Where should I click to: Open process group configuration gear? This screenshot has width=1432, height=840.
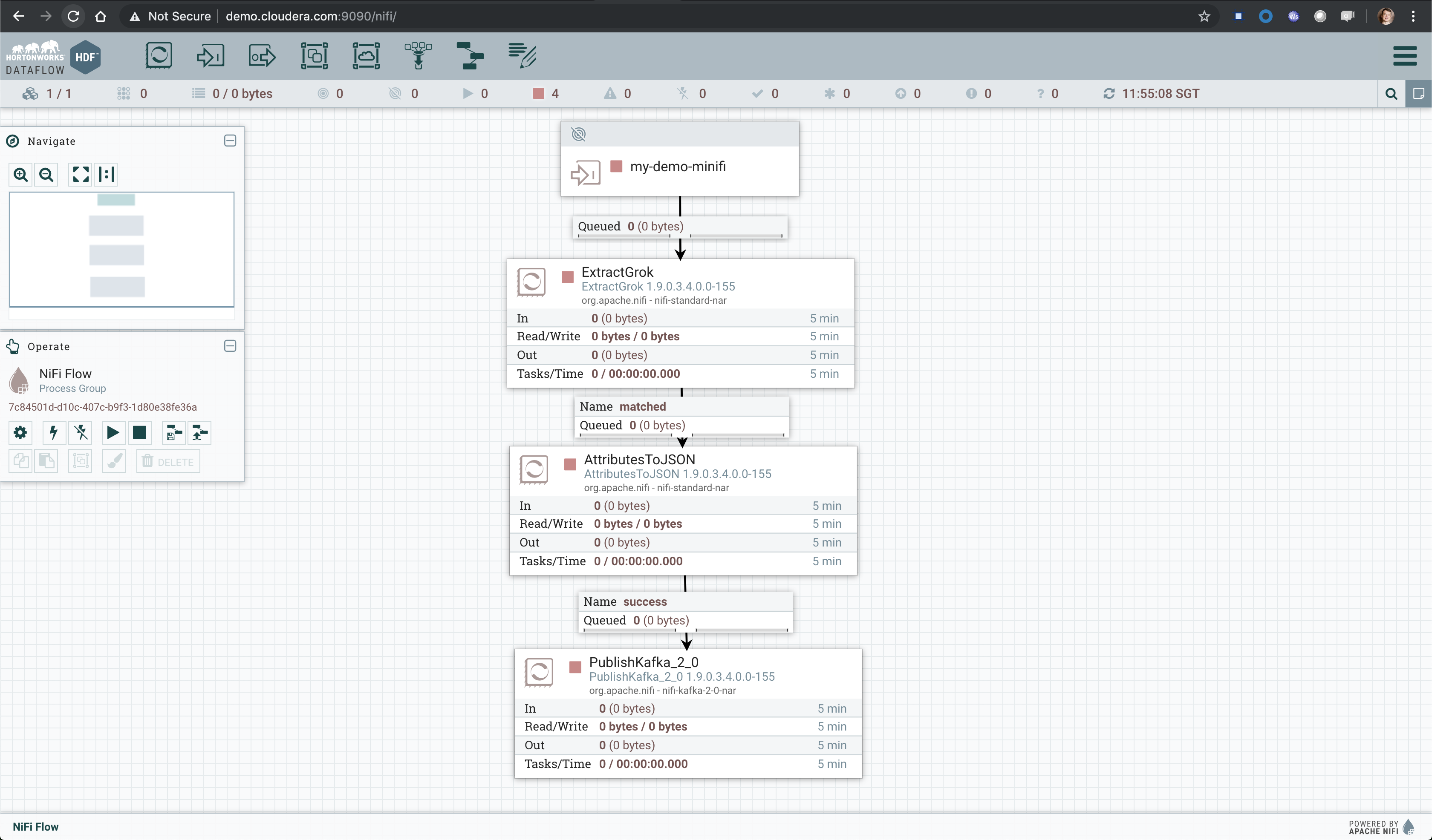click(x=20, y=433)
